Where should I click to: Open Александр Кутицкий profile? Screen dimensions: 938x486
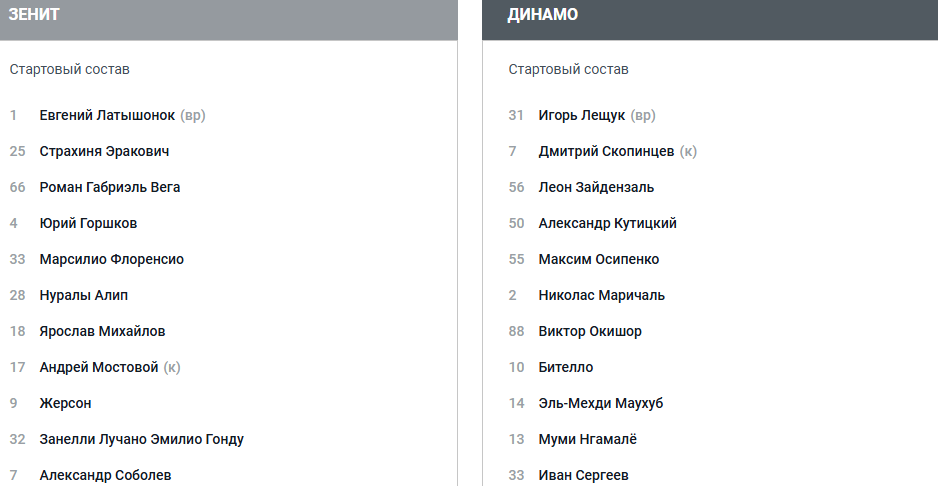[x=607, y=223]
